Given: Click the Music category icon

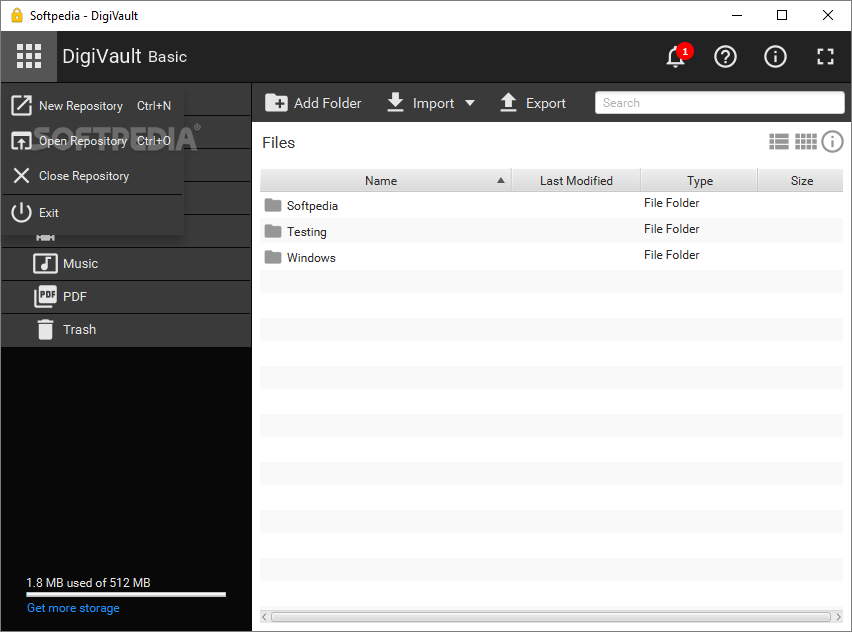Looking at the screenshot, I should click(45, 264).
